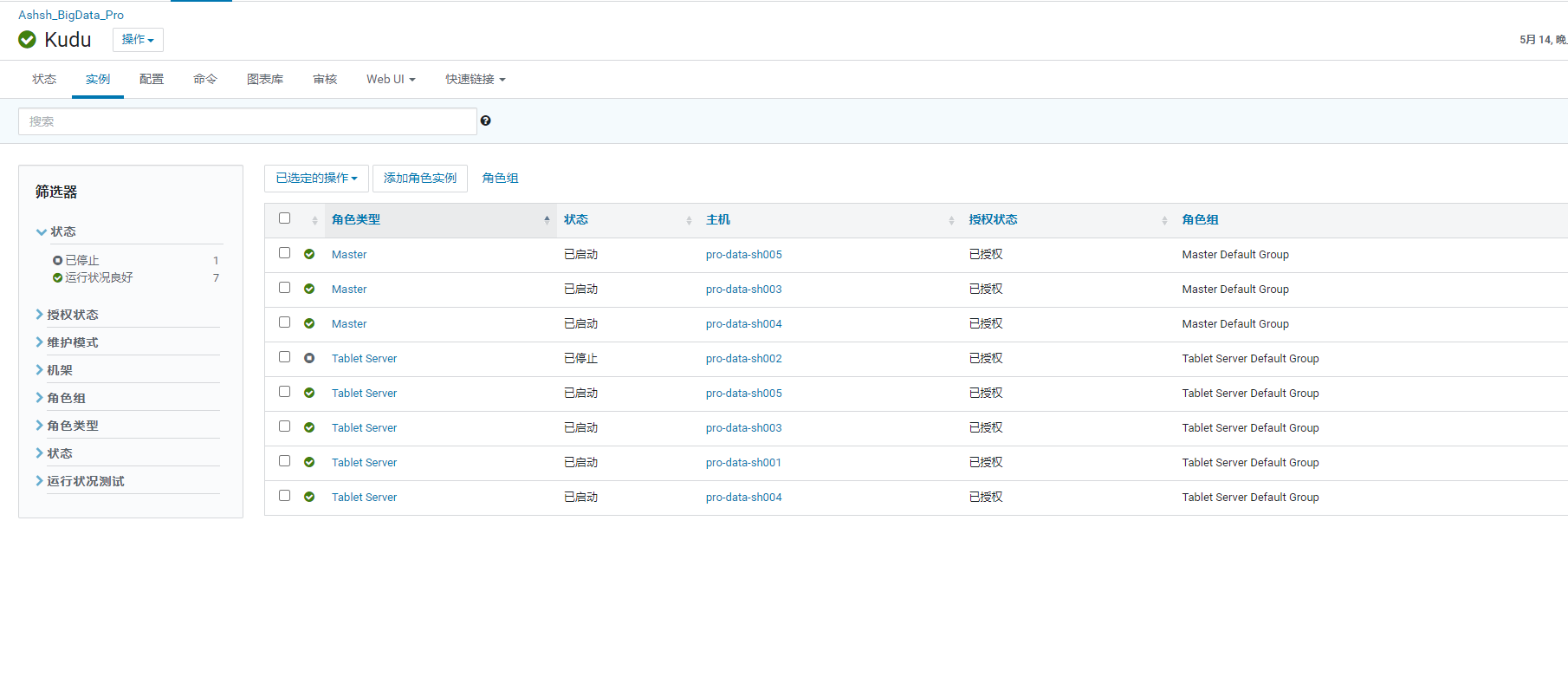Click sort arrows in 授权状态 column header
Screen dimensions: 1568x690
click(x=1164, y=220)
